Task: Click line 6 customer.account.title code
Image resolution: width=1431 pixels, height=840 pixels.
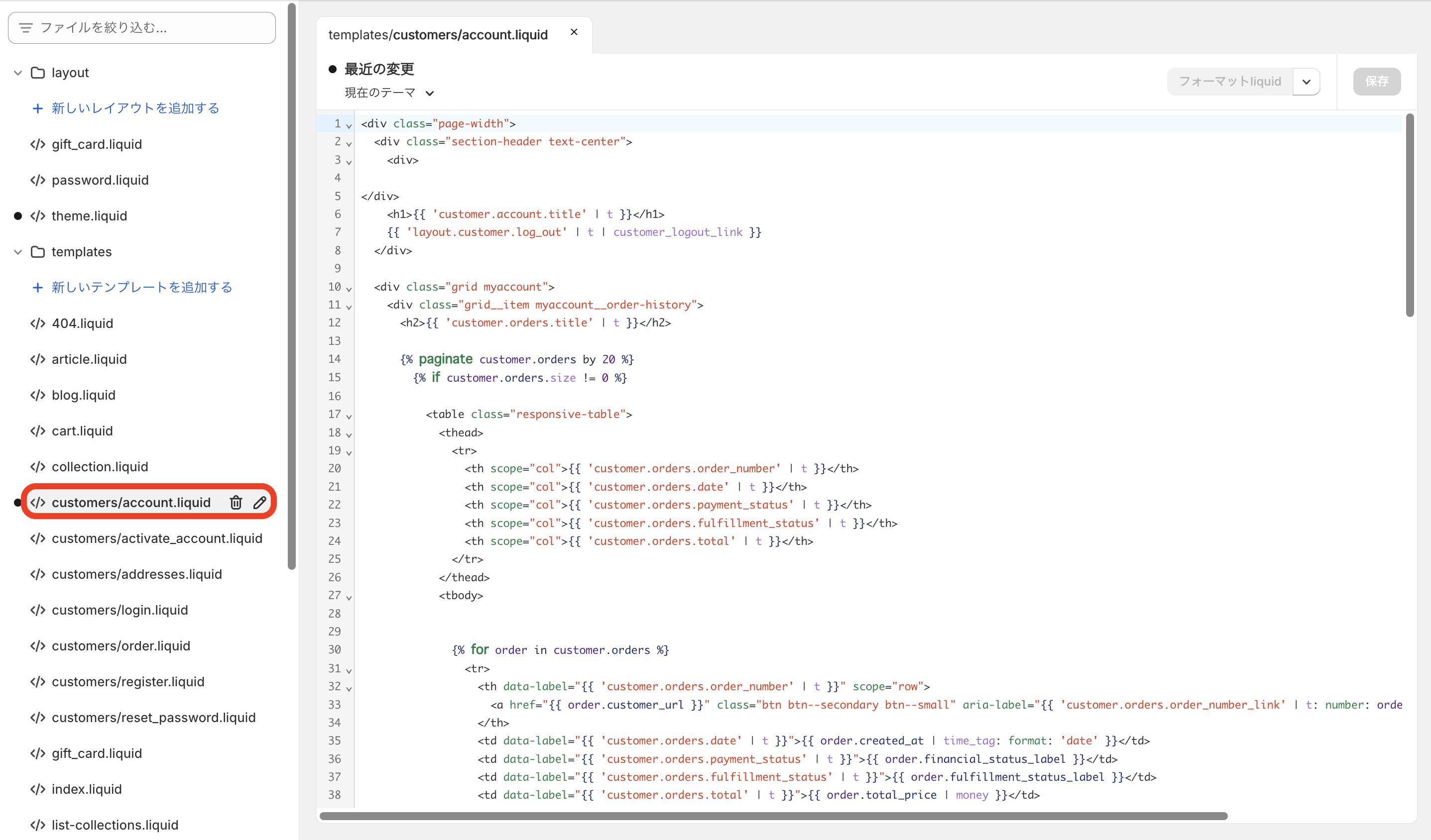Action: click(x=510, y=214)
